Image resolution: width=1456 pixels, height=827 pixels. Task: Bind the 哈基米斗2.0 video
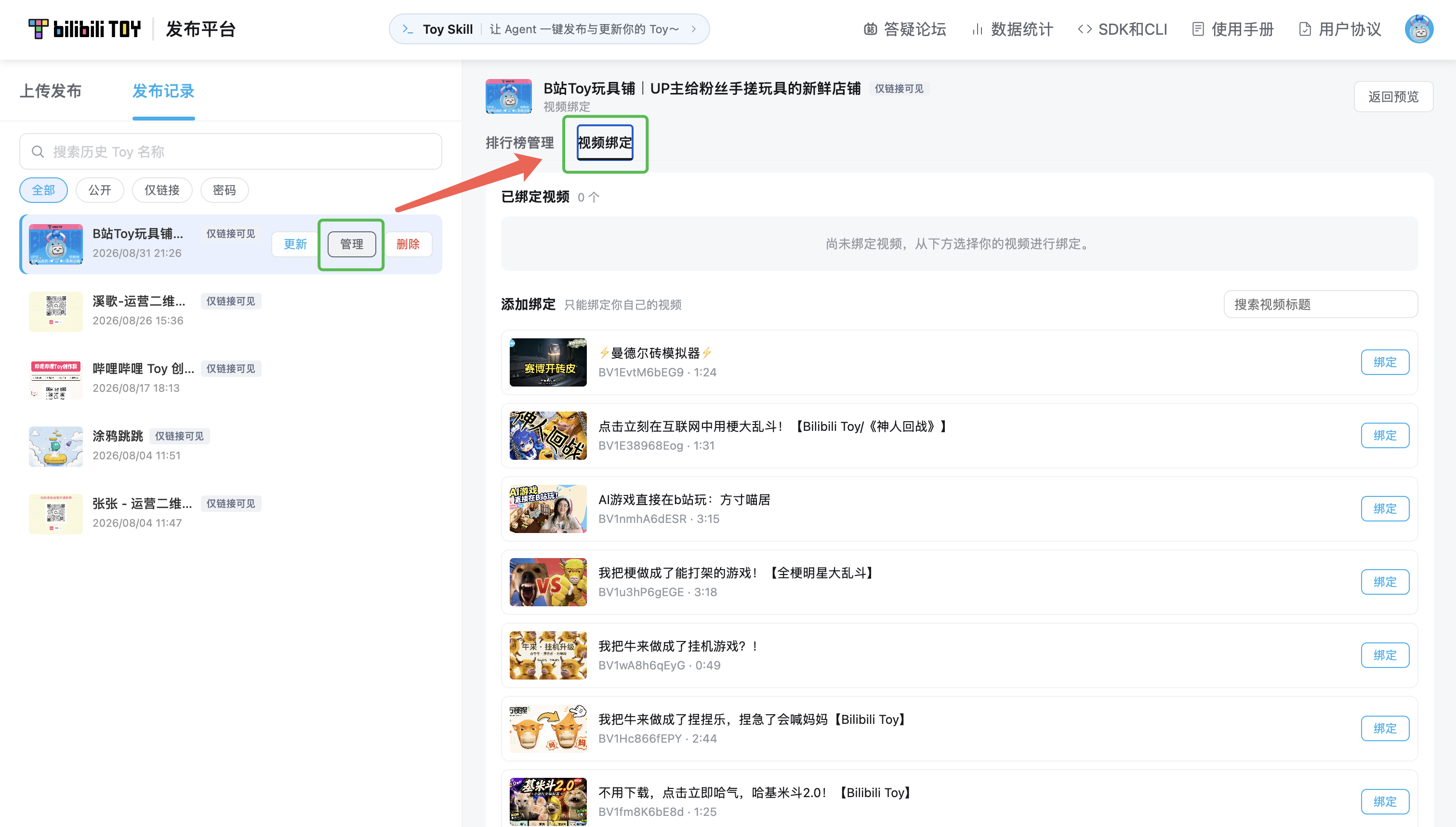[x=1385, y=802]
